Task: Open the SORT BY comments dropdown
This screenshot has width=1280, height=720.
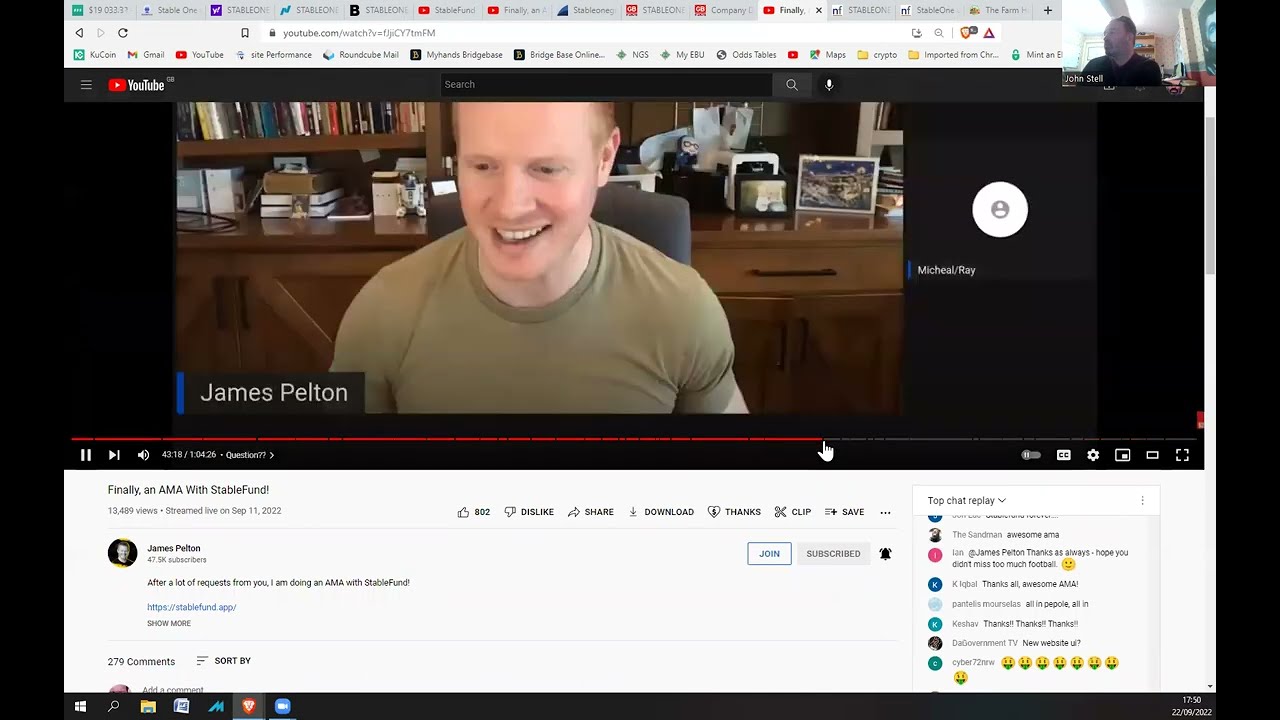Action: coord(224,661)
